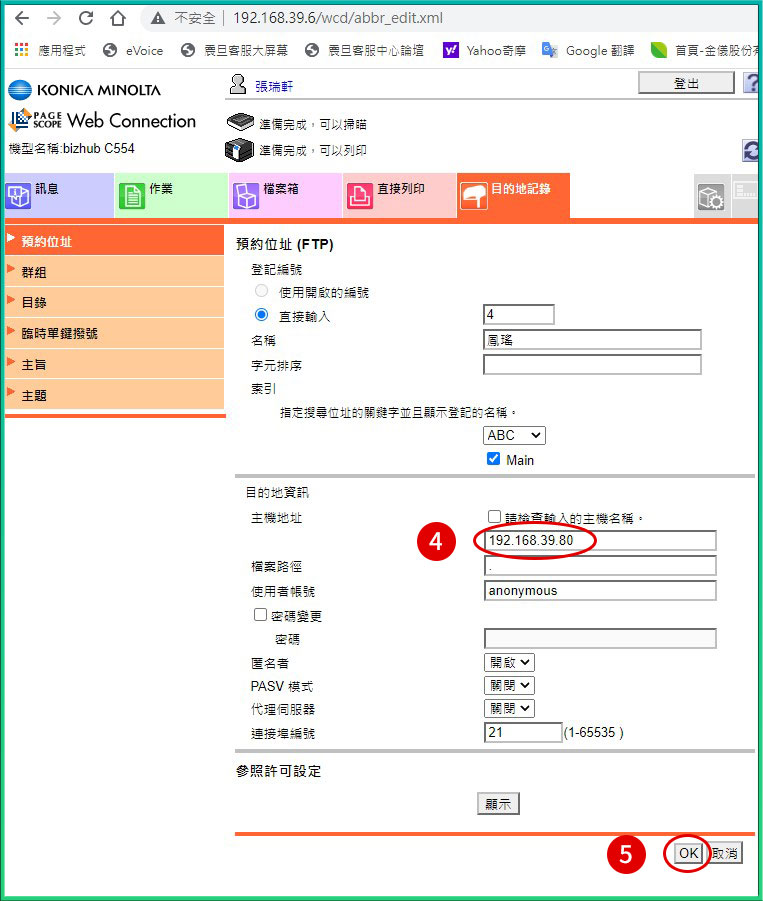
Task: Reload the page with refresh icon
Action: coord(86,18)
